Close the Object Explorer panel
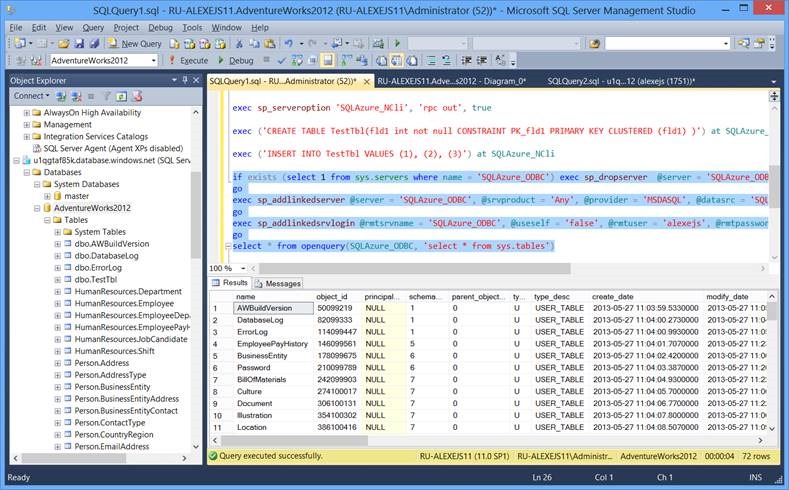Screen dimensions: 789x490 (x=196, y=80)
